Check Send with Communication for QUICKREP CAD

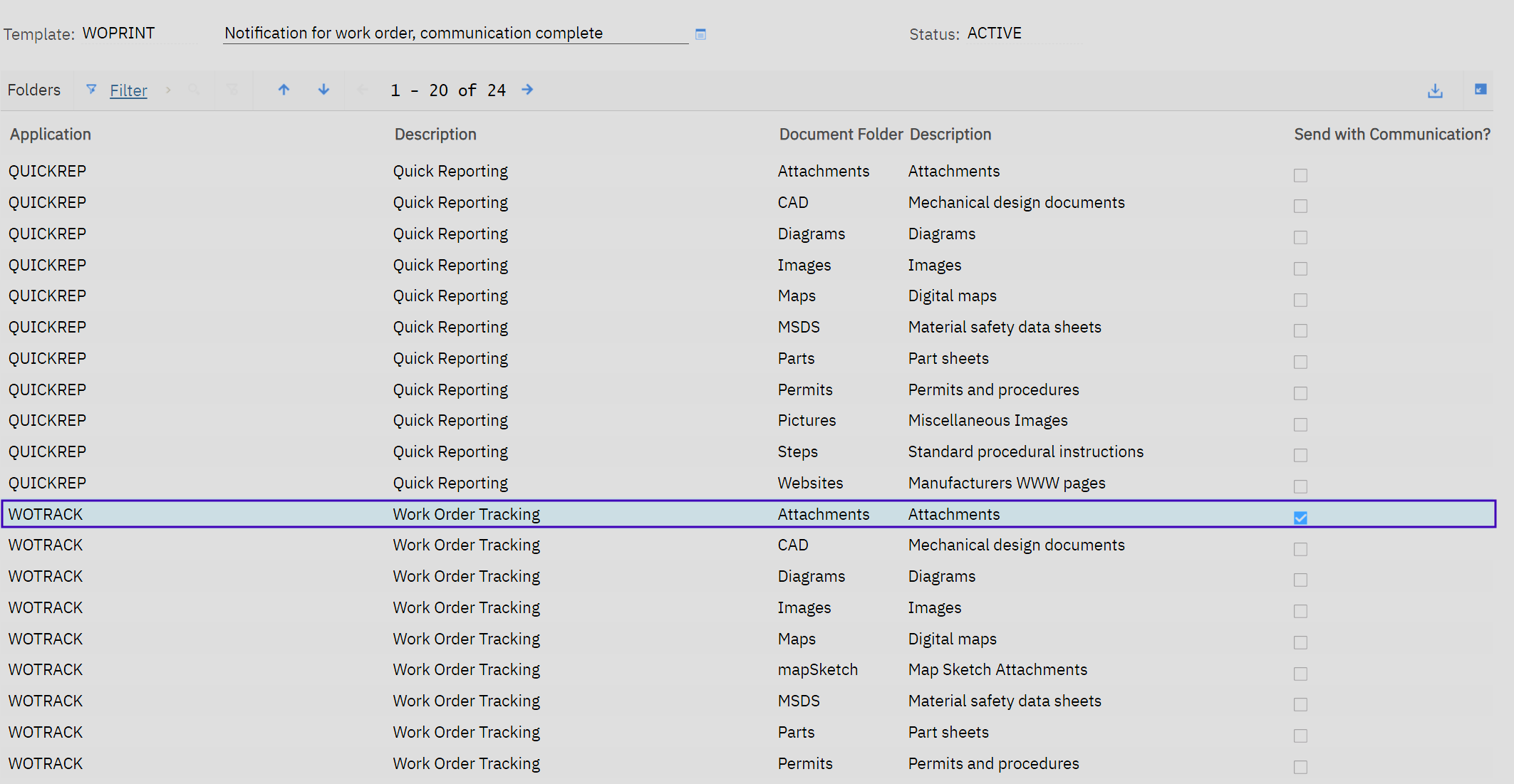pos(1300,207)
